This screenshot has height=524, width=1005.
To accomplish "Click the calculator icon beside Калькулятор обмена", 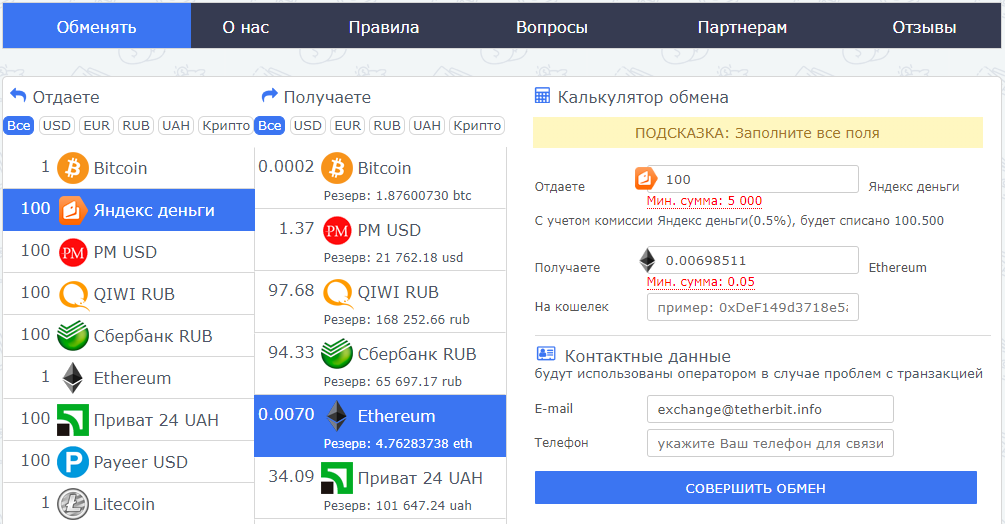I will click(x=542, y=96).
